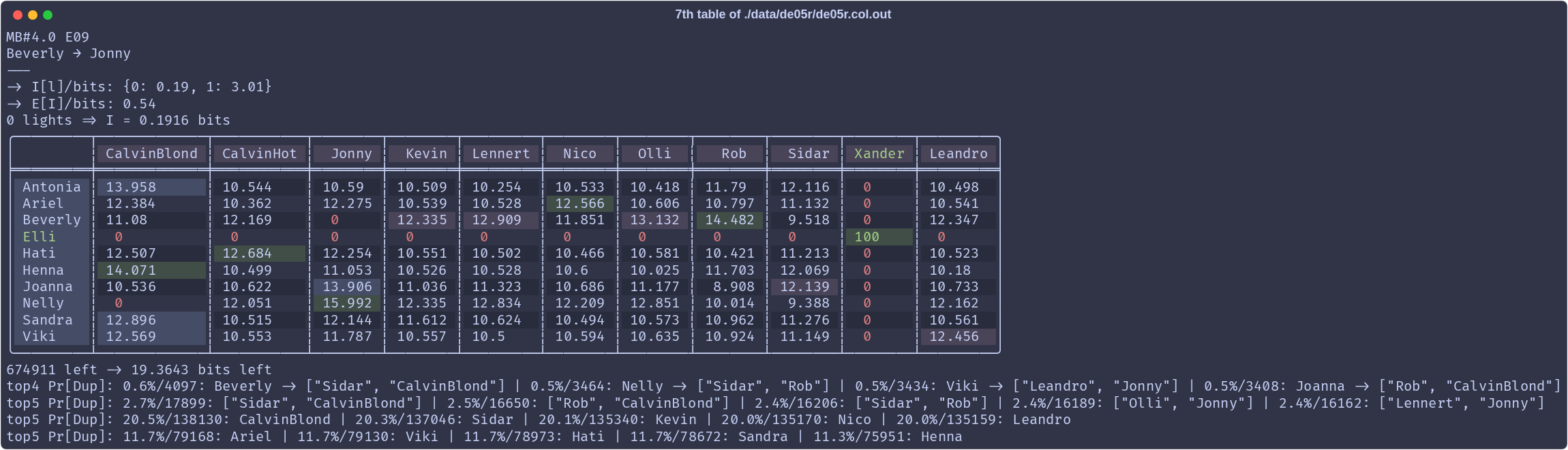
Task: Select the Kevin column header
Action: pyautogui.click(x=422, y=154)
